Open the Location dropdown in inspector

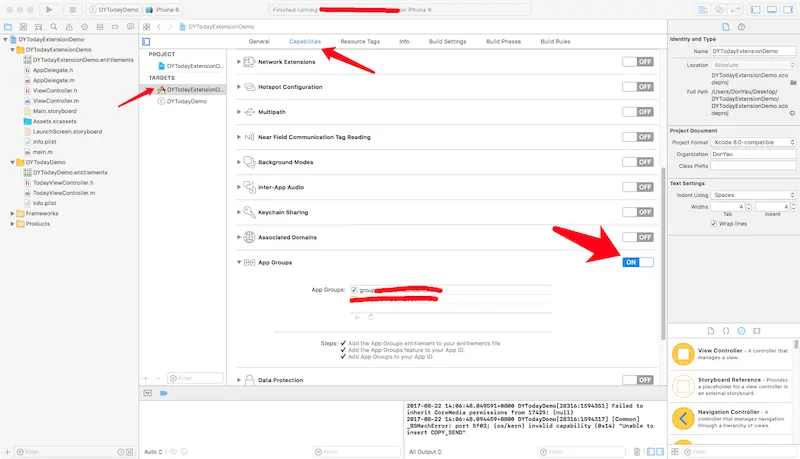click(753, 65)
